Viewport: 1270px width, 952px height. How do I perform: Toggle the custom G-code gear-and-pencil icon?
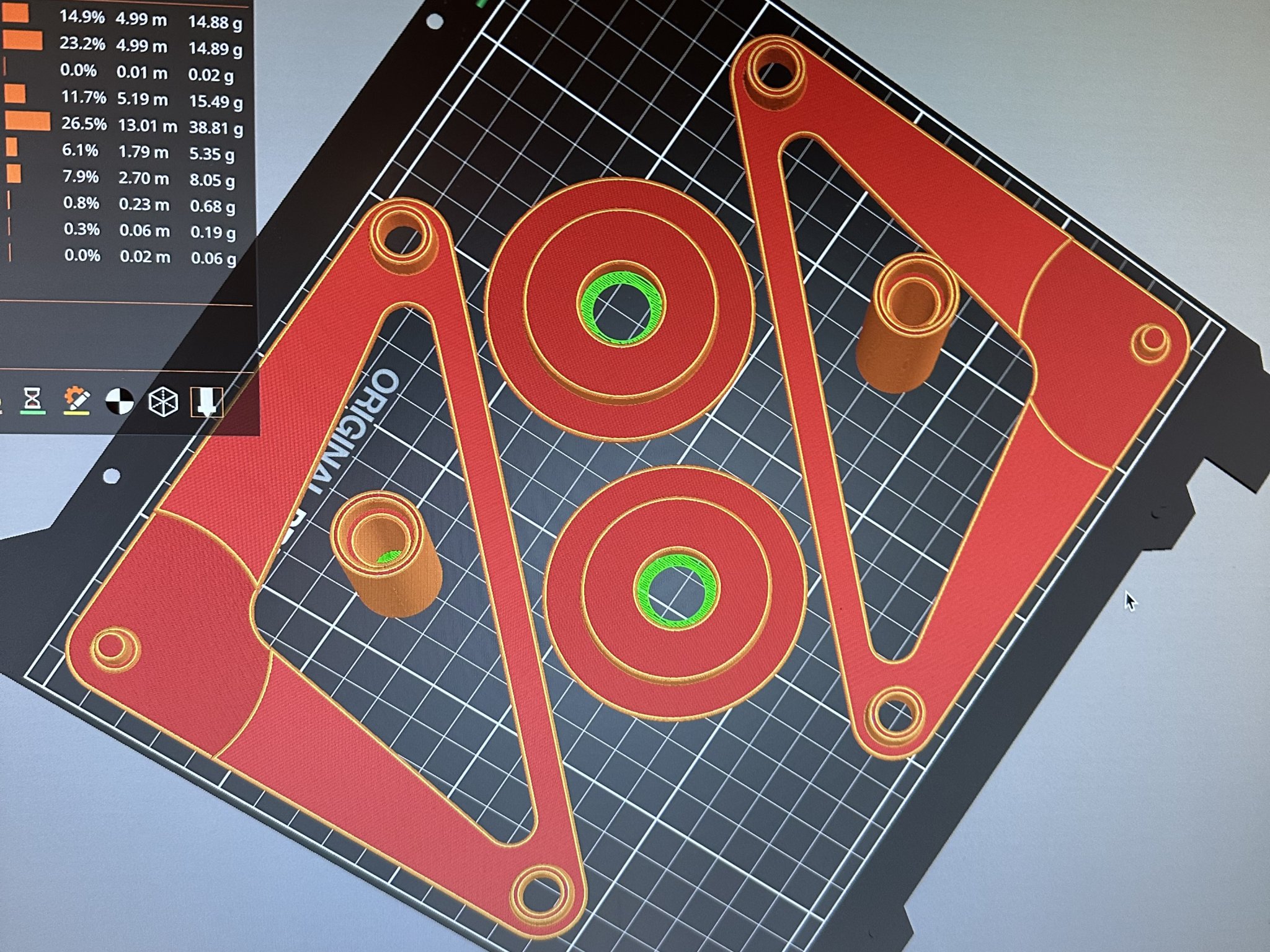tap(77, 400)
